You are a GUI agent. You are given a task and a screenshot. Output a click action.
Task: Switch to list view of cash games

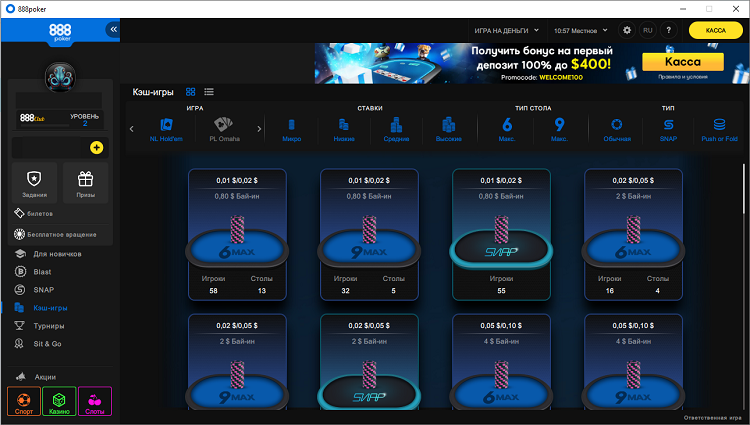[208, 91]
